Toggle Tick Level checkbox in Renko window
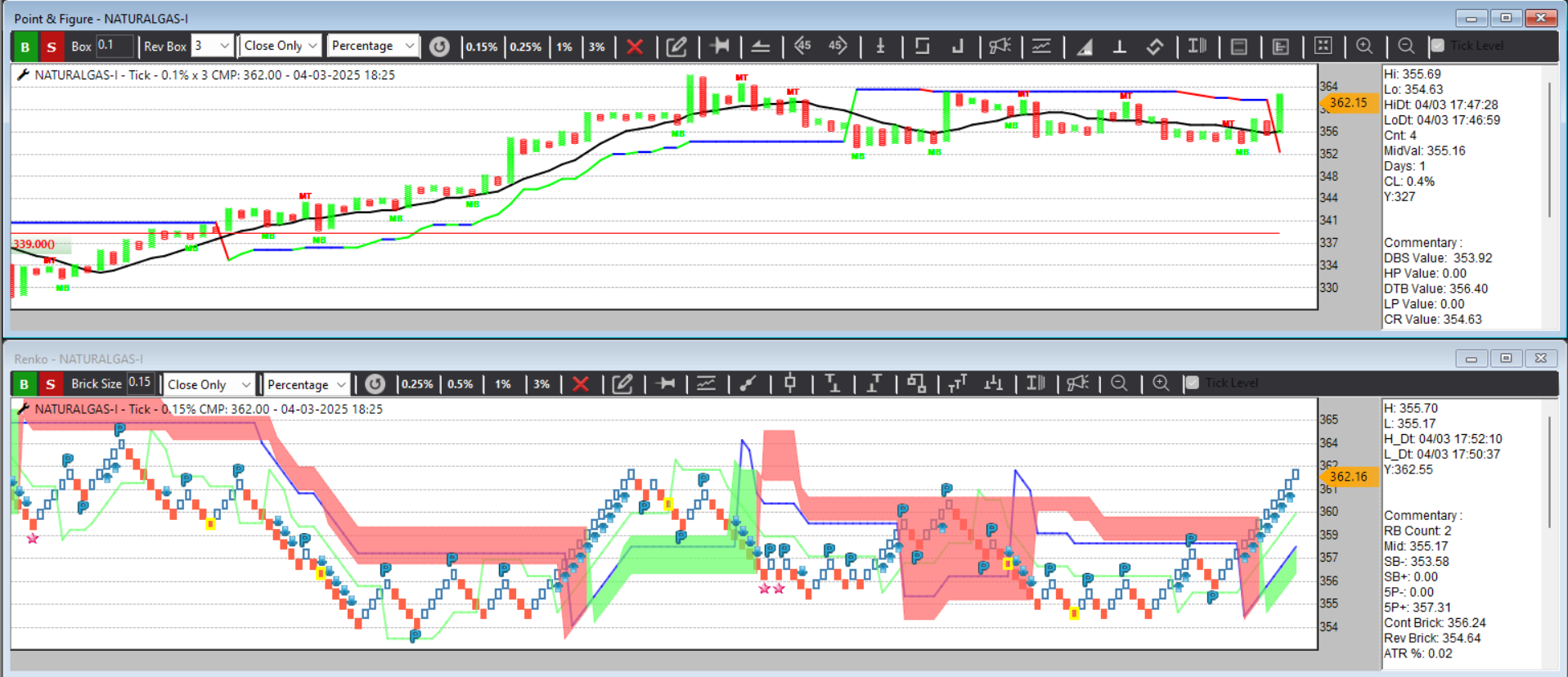The height and width of the screenshot is (677, 1568). point(1192,383)
